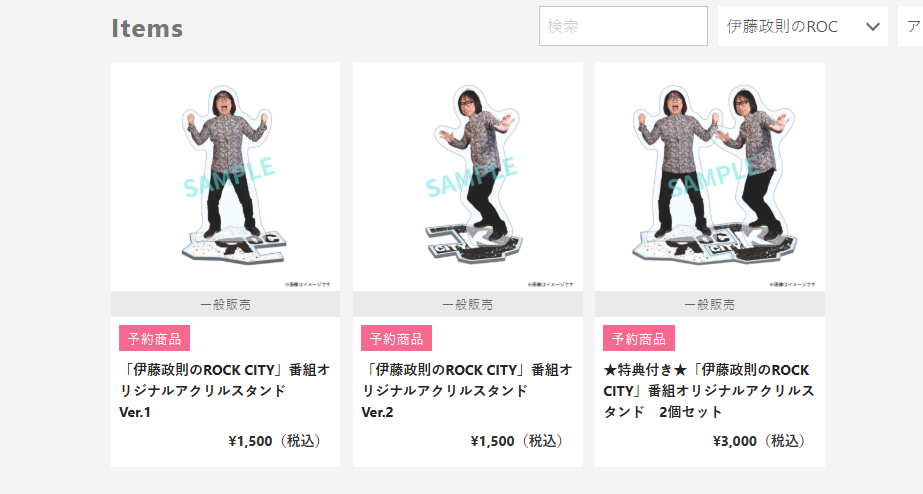Click the Ver.2 product title link
Viewport: 923px width, 494px height.
pos(467,391)
